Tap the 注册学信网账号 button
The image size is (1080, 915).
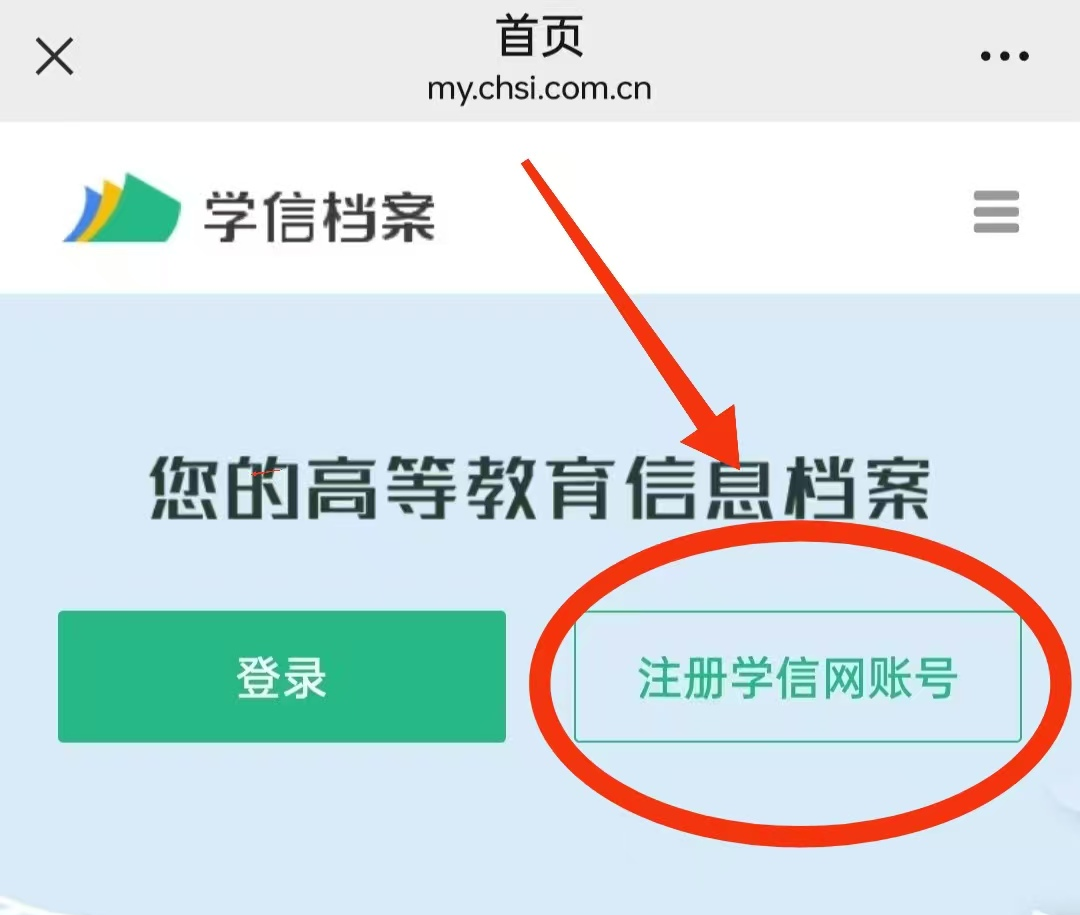(797, 677)
